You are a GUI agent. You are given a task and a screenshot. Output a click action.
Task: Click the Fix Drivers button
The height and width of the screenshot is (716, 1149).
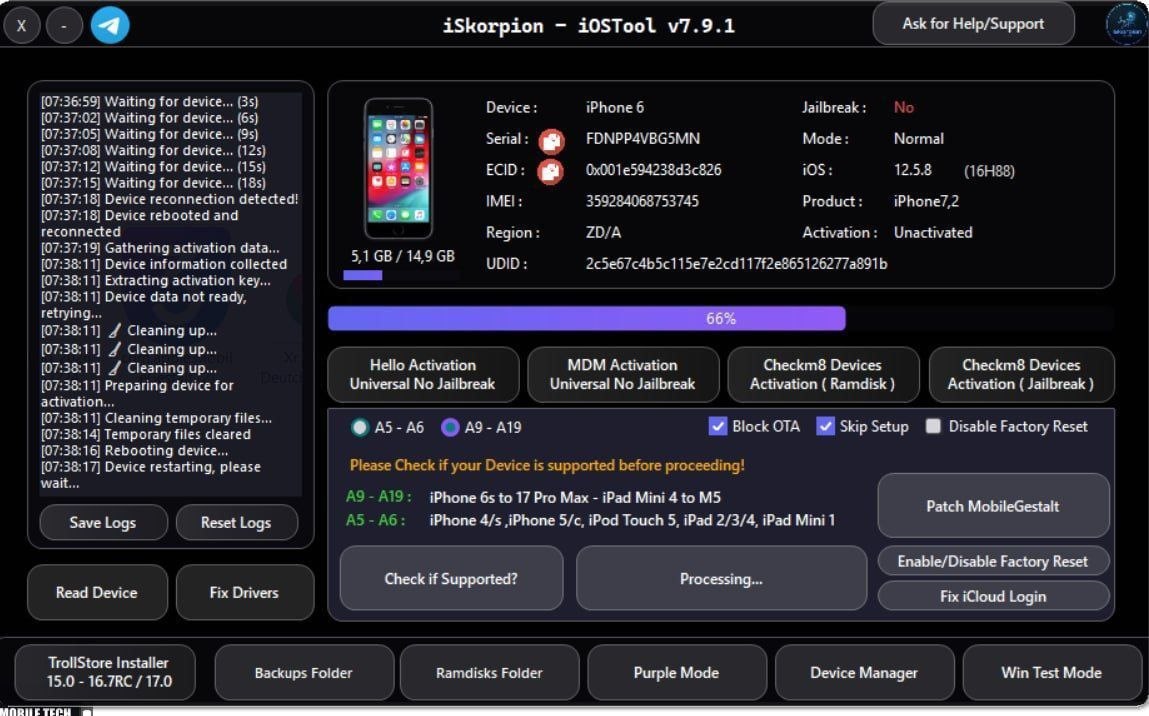(x=244, y=592)
